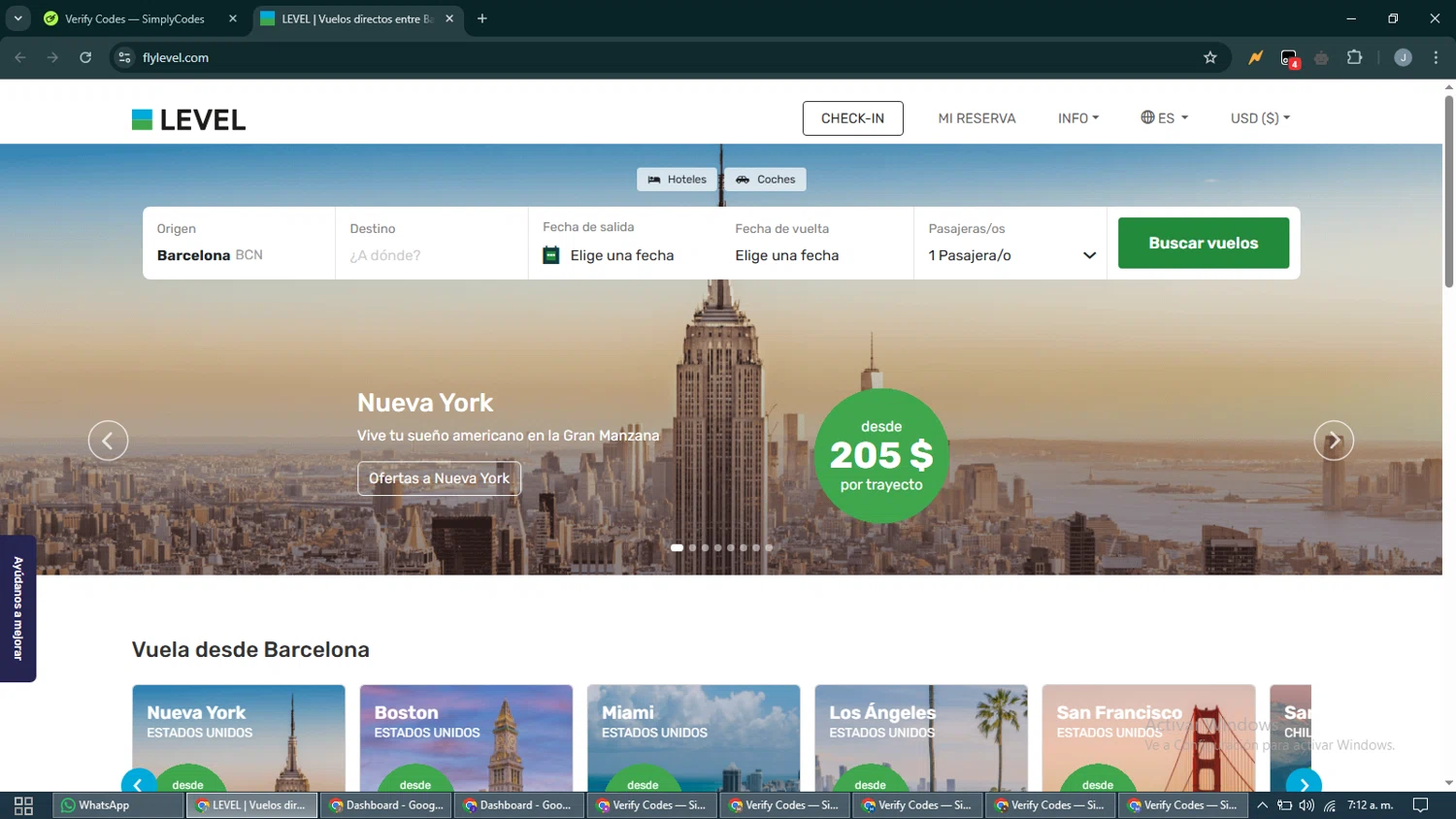Screen dimensions: 1456x819
Task: Click the network icon in system tray
Action: [1330, 805]
